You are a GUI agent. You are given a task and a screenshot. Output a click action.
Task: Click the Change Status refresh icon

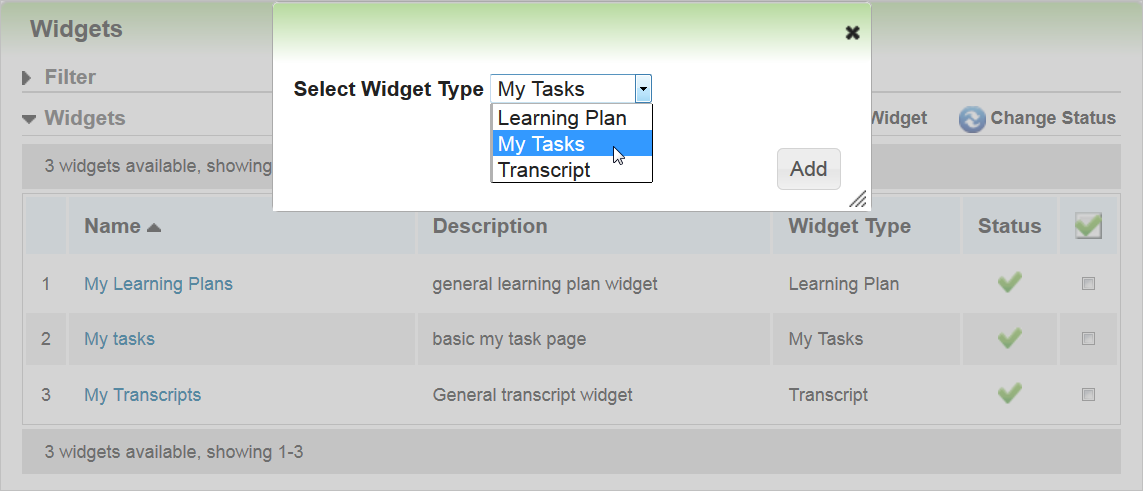coord(971,119)
